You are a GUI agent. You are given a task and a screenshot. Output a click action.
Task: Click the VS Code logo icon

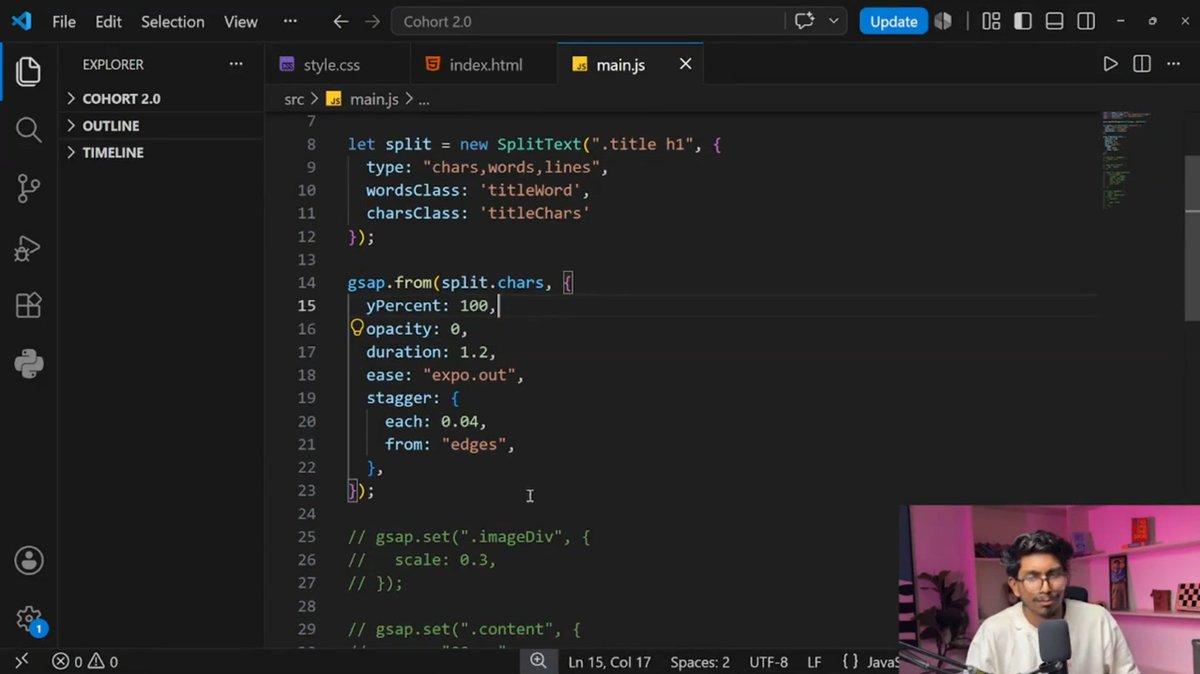click(x=21, y=21)
